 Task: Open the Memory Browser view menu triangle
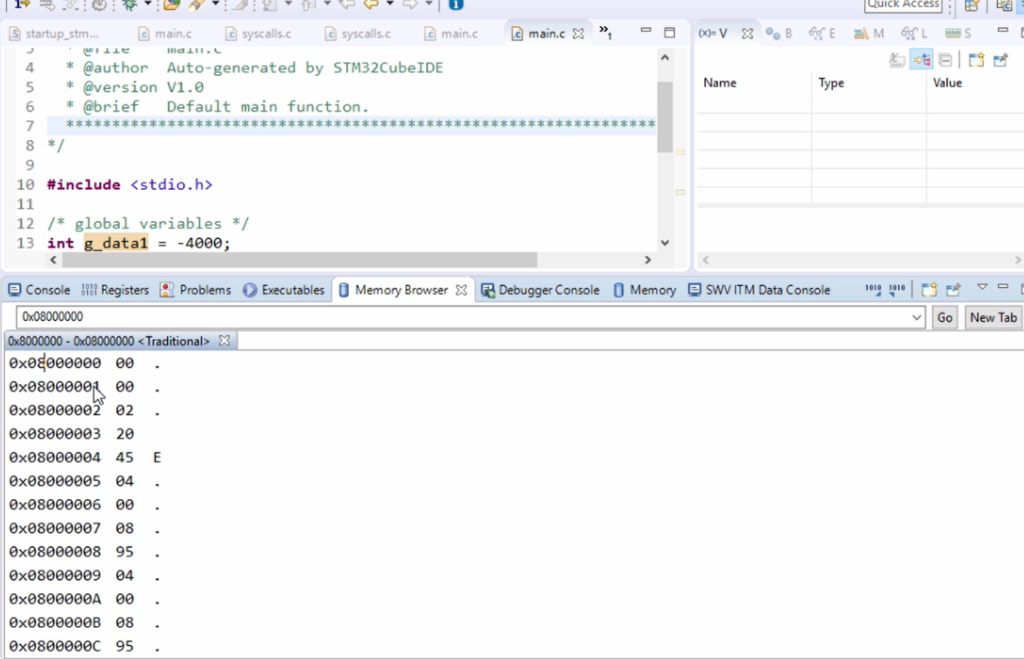[x=982, y=287]
